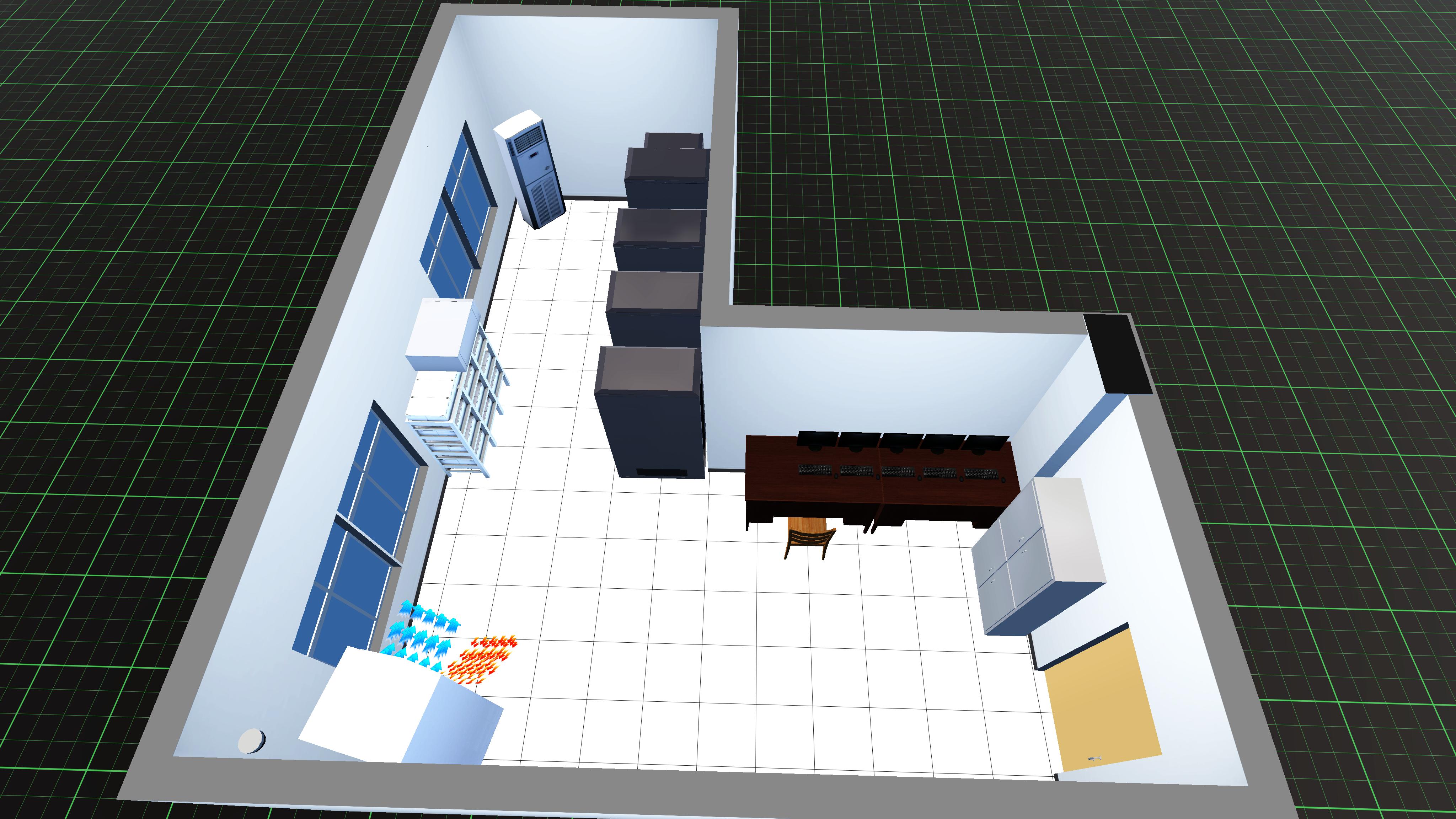Click the leftmost monitor on the desk
The image size is (1456, 819).
click(817, 439)
